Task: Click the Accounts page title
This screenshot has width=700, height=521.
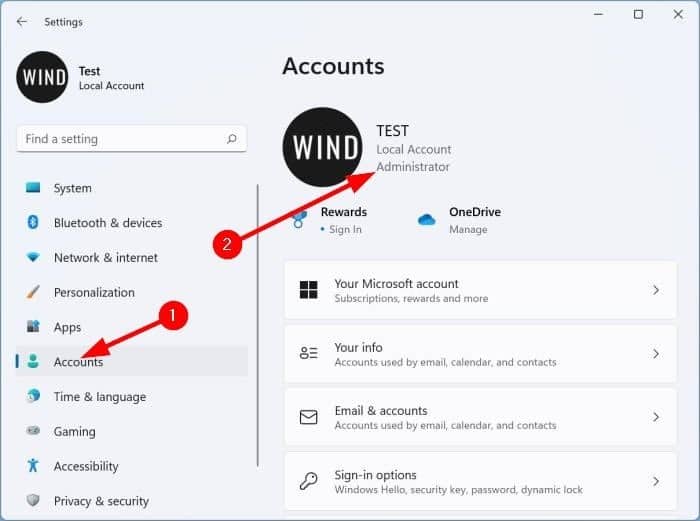Action: 333,66
